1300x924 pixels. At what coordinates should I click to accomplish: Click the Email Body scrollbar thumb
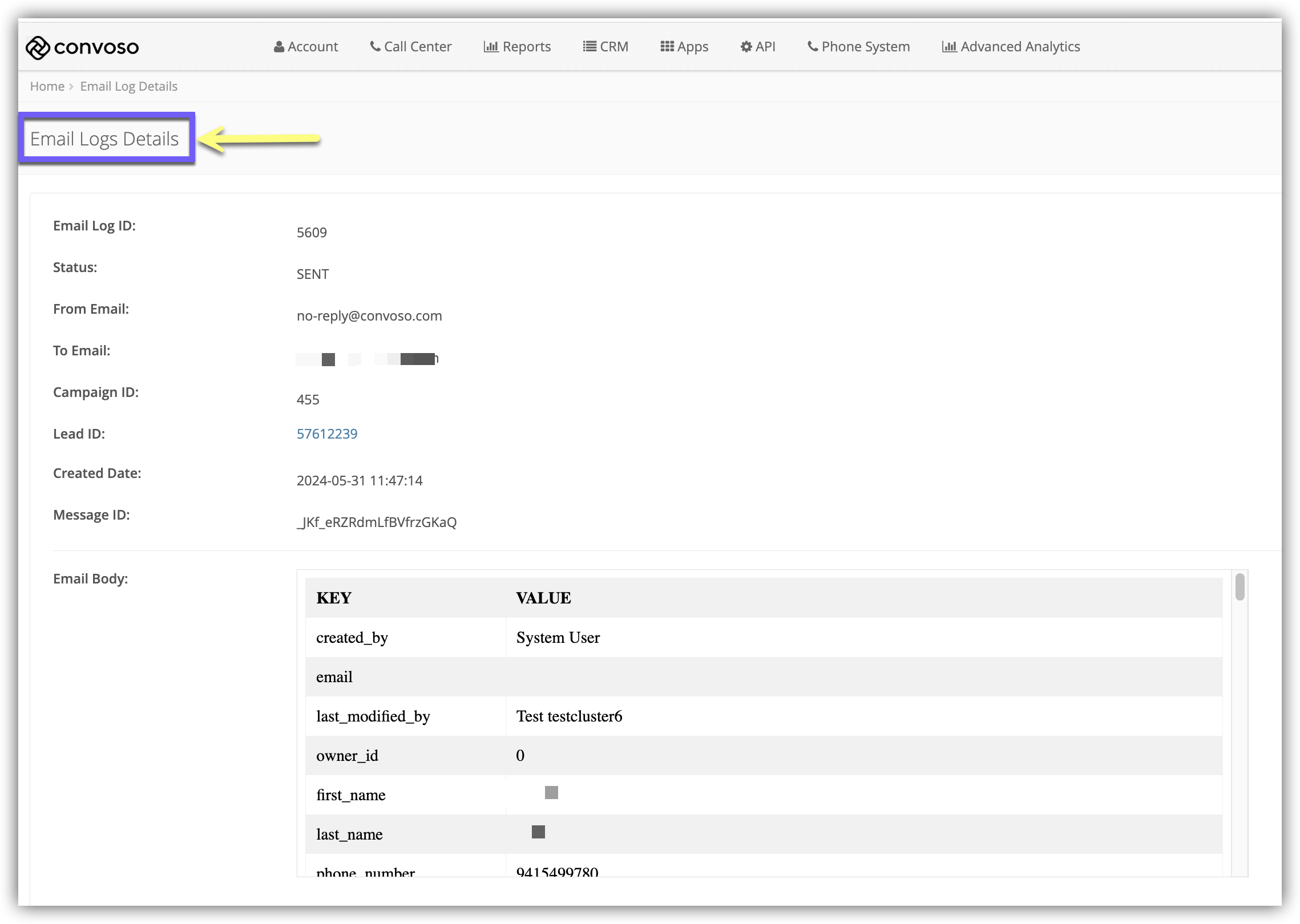pos(1240,587)
